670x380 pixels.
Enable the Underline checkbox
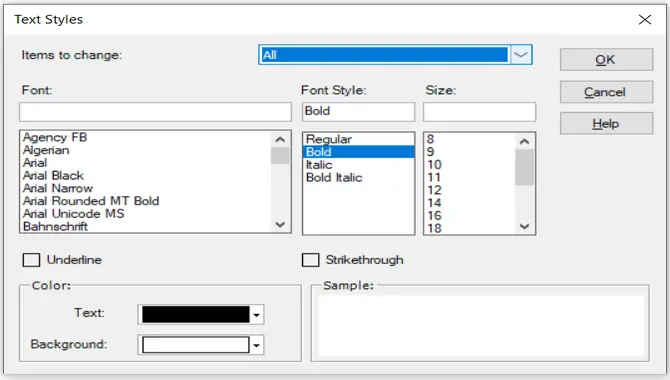[31, 260]
